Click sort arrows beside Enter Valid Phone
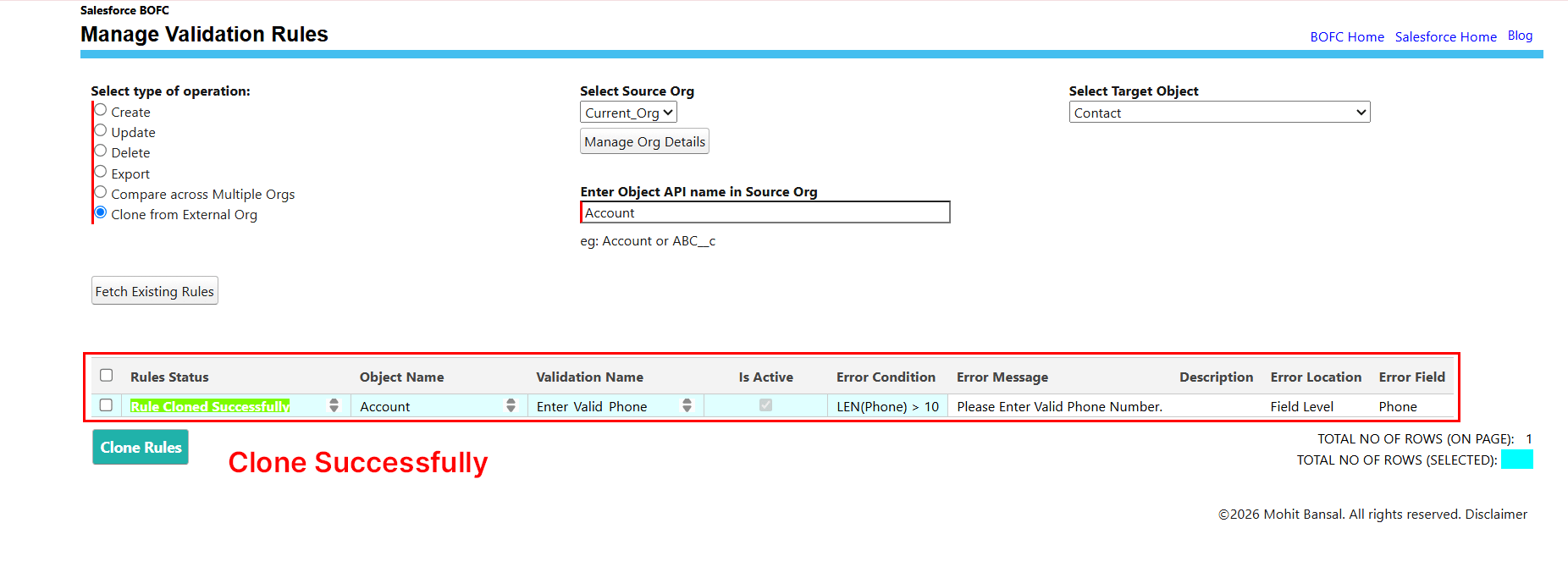This screenshot has height=578, width=1568. click(x=687, y=406)
